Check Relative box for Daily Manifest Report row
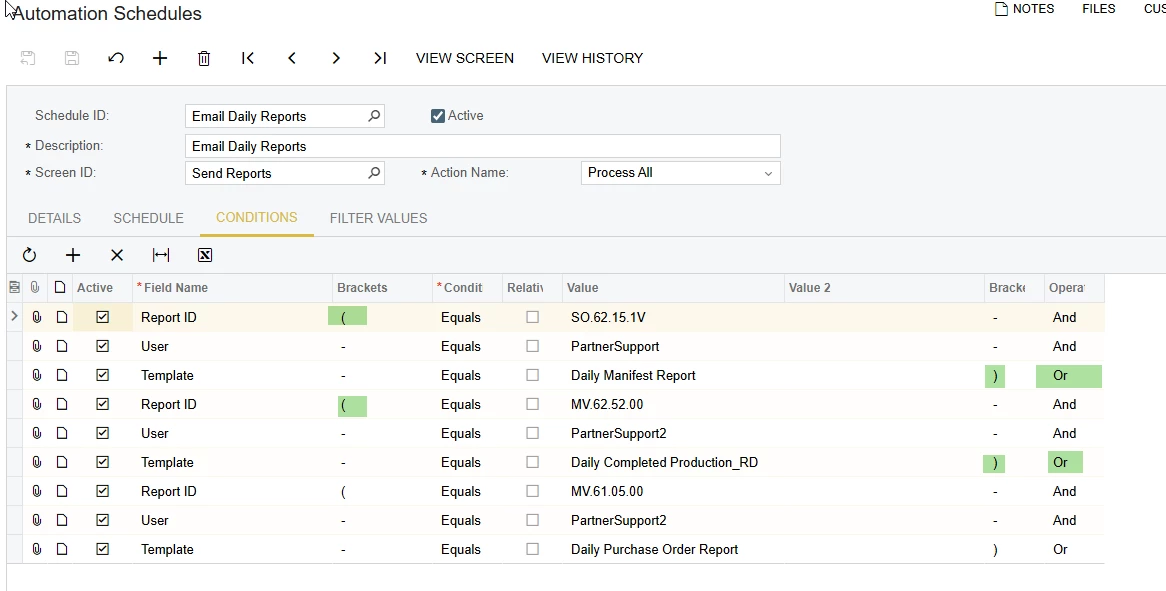 click(x=532, y=375)
